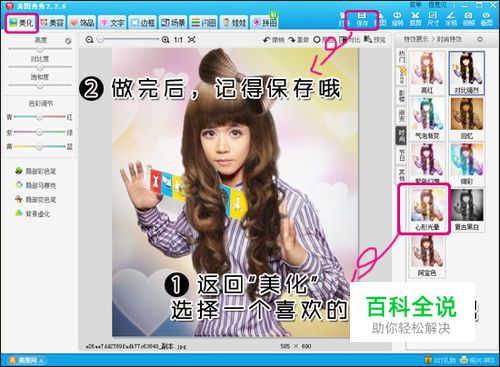Viewport: 500px width, 367px height.
Task: Select the 节日 effects category tab
Action: point(402,155)
